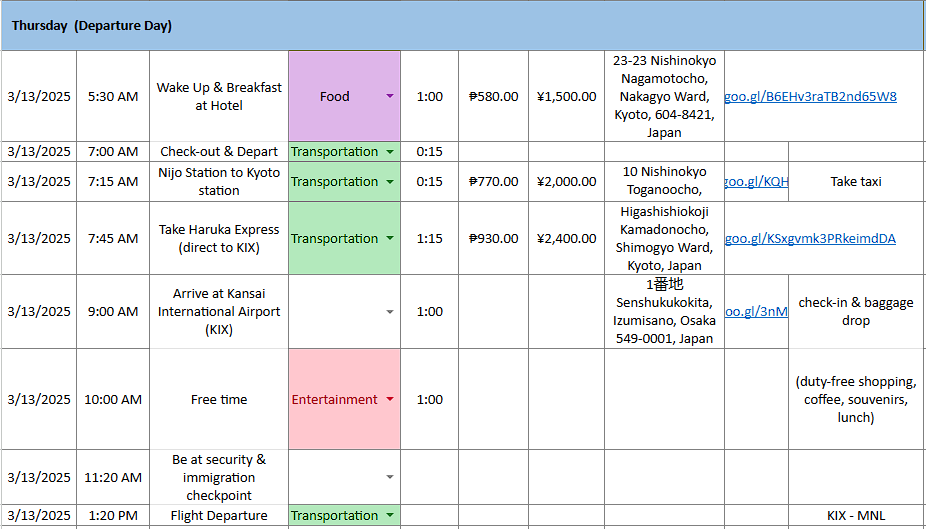Select 0:15 duration in Nijo Station row
The height and width of the screenshot is (529, 926).
(430, 182)
